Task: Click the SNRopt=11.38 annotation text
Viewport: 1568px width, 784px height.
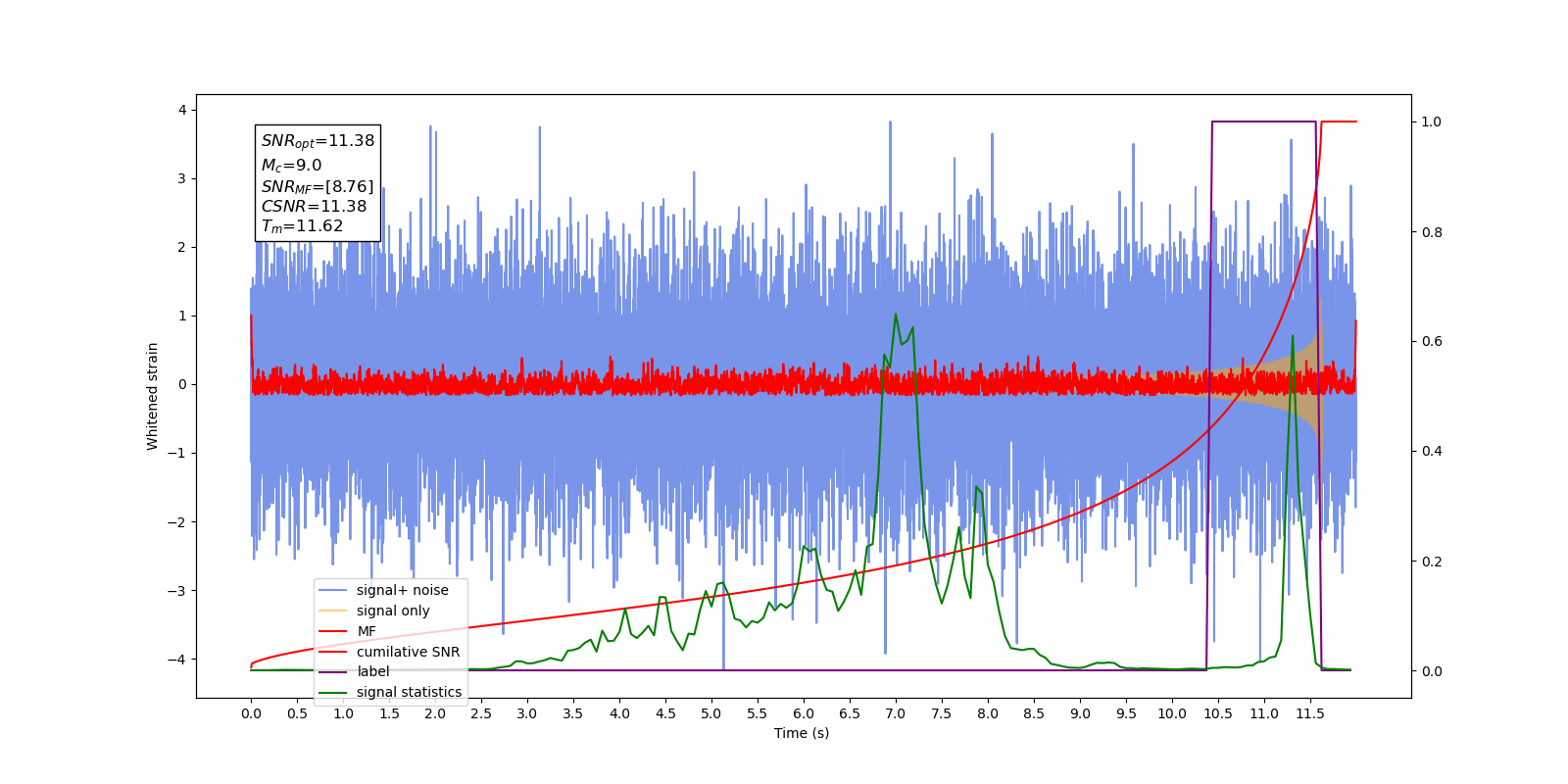Action: (x=318, y=141)
